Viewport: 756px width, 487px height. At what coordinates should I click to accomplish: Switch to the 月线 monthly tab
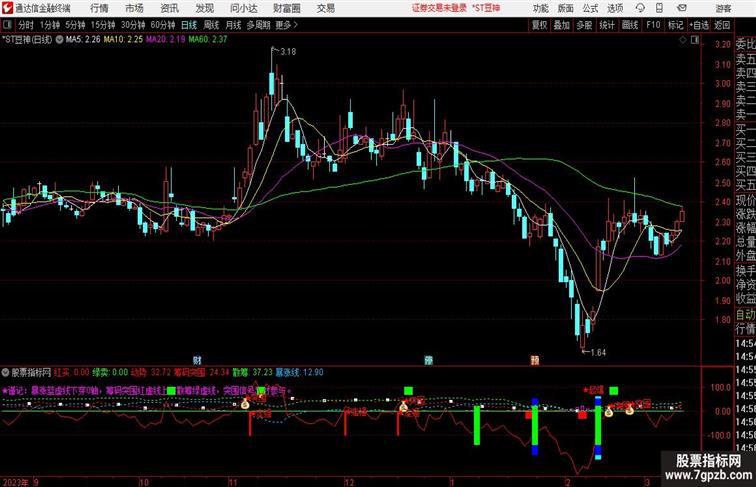[x=233, y=25]
